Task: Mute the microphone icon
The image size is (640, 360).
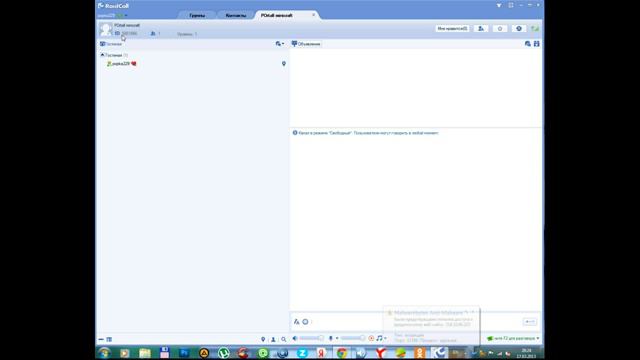Action: tap(331, 338)
